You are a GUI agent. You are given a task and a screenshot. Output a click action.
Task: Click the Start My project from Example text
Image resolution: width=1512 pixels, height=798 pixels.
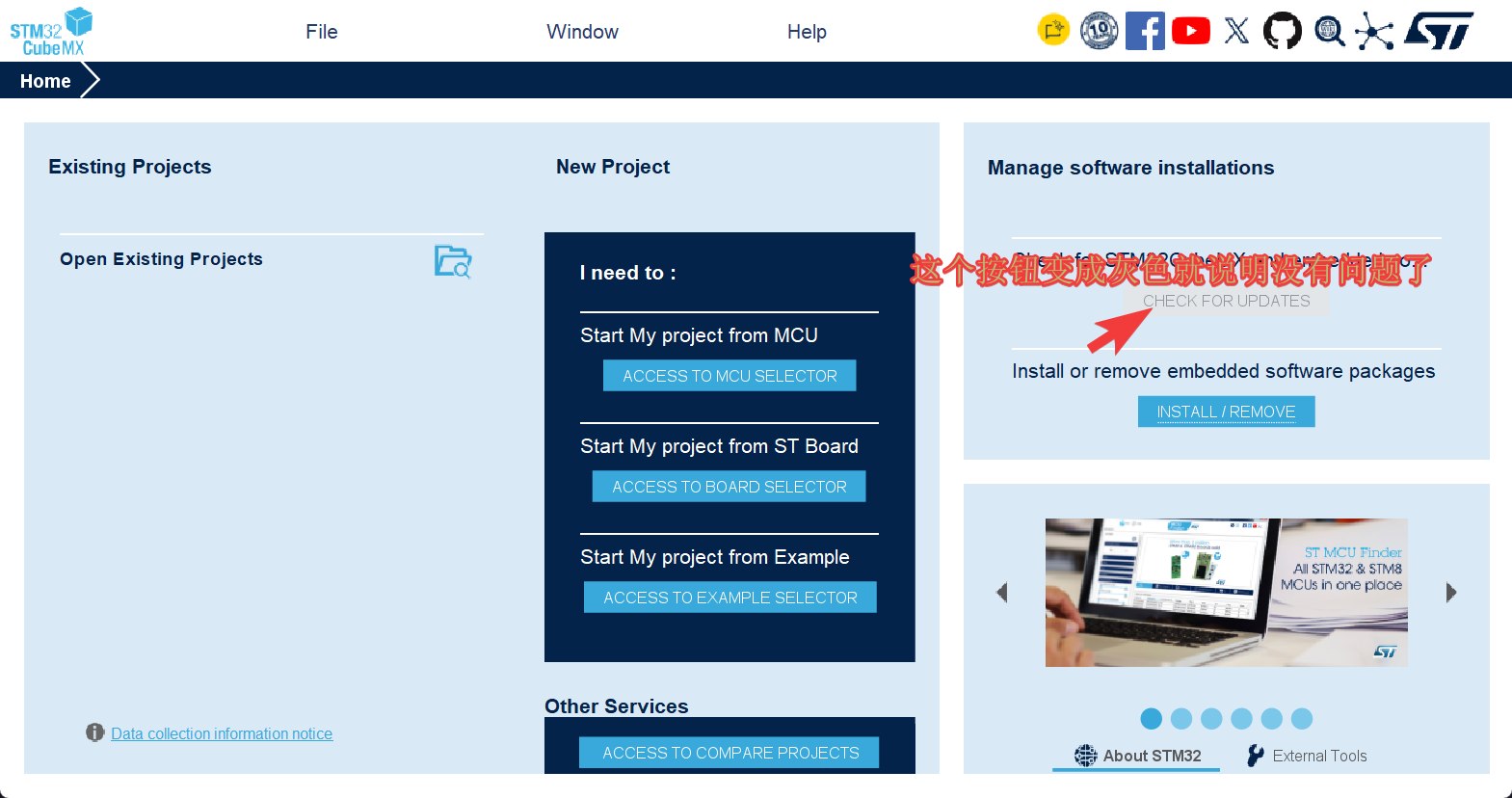[x=715, y=557]
